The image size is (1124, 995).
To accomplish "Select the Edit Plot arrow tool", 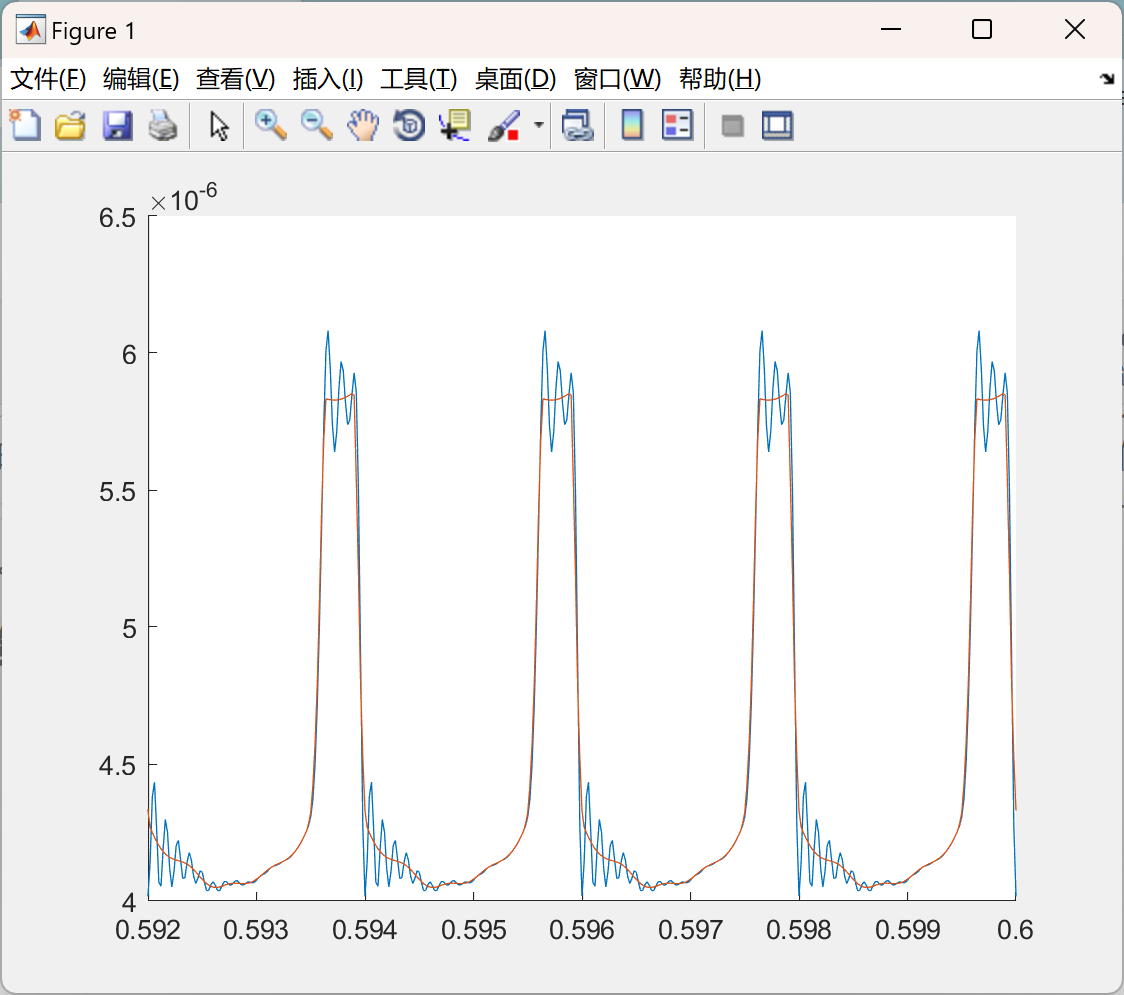I will click(219, 125).
